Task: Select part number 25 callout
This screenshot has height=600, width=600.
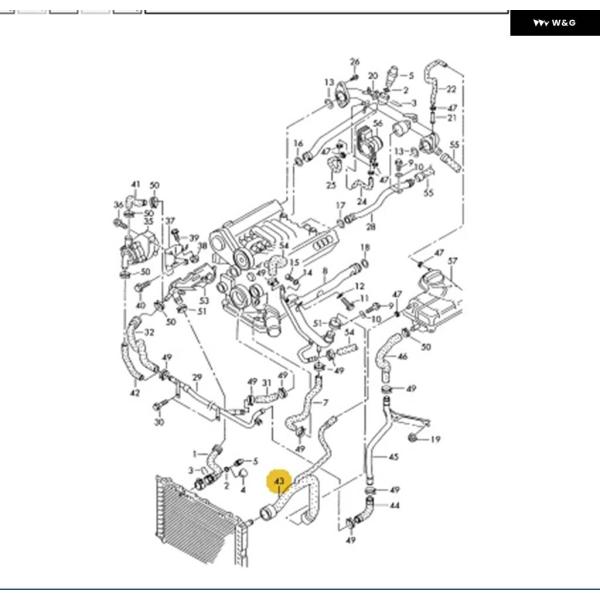Action: tap(331, 185)
